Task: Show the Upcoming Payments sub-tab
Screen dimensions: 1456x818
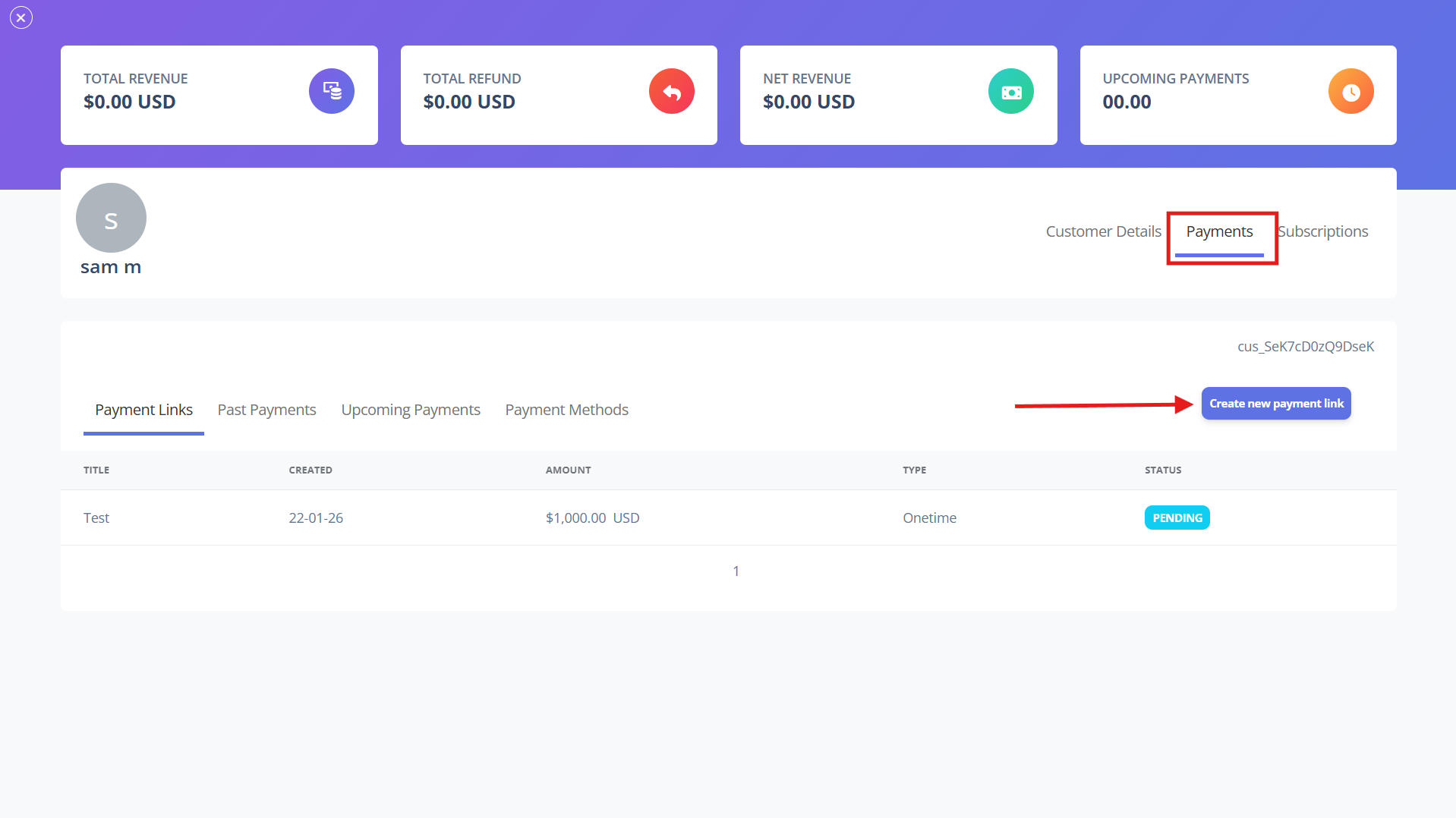Action: 411,410
